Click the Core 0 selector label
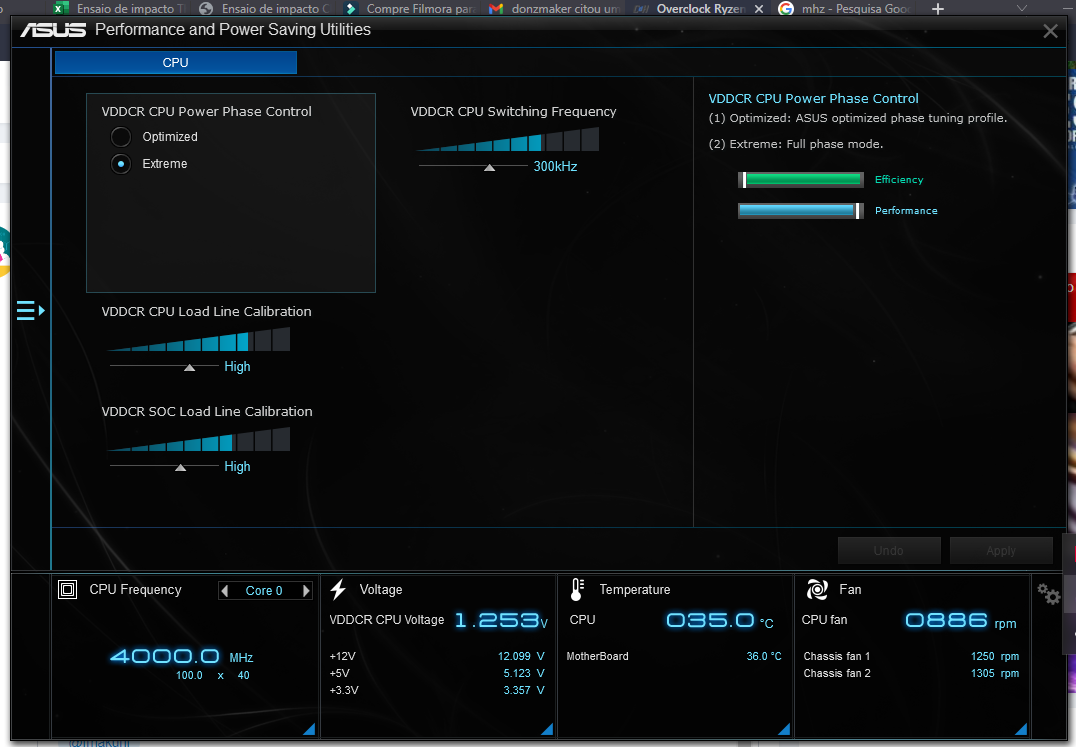 coord(264,591)
